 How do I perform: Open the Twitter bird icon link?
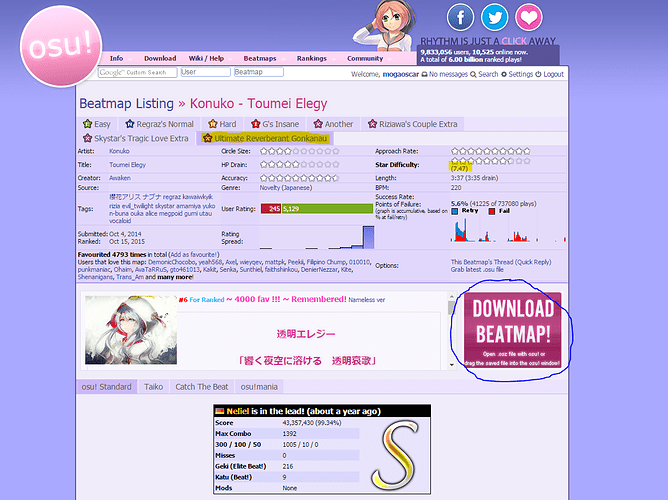(x=494, y=17)
